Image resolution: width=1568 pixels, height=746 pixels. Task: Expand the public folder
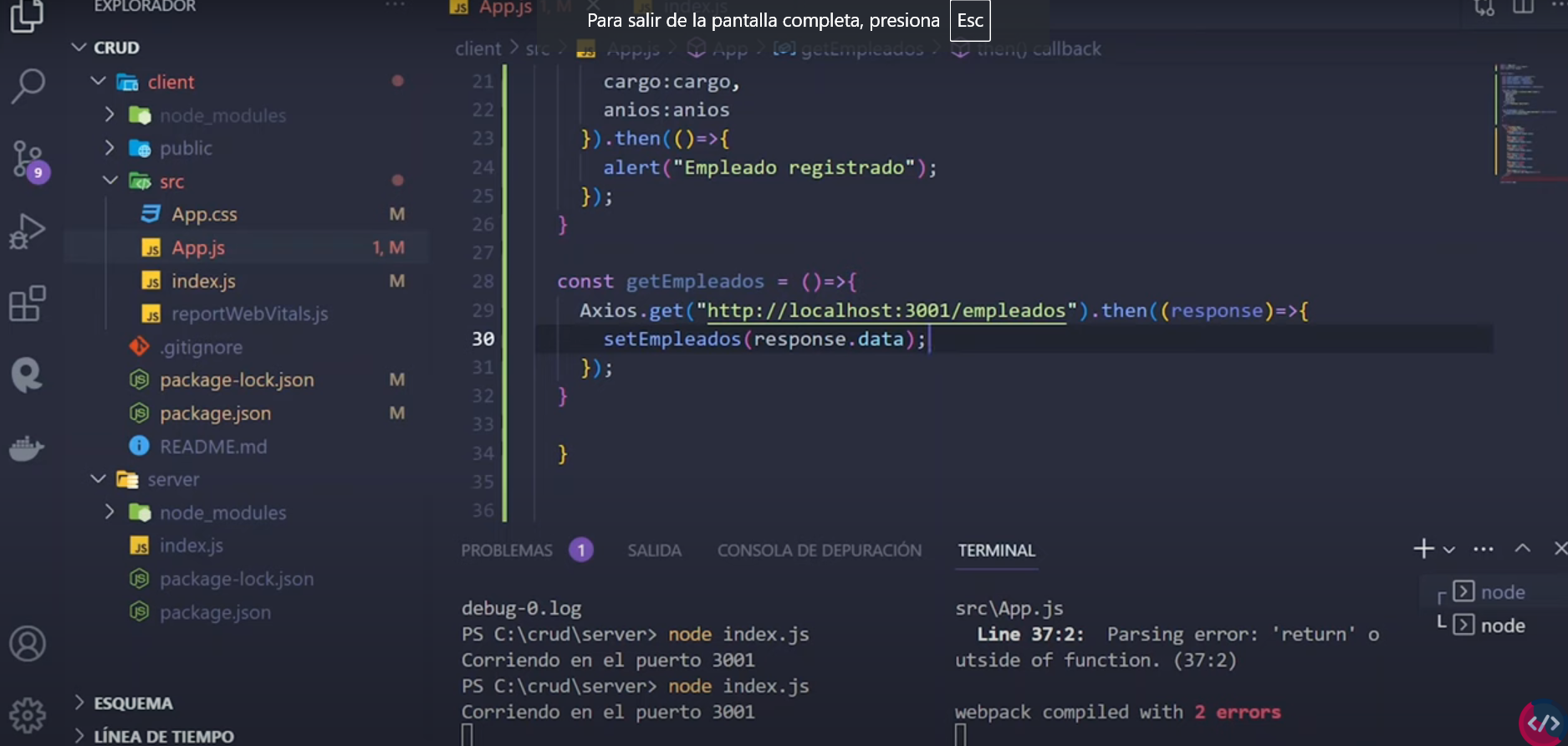110,148
